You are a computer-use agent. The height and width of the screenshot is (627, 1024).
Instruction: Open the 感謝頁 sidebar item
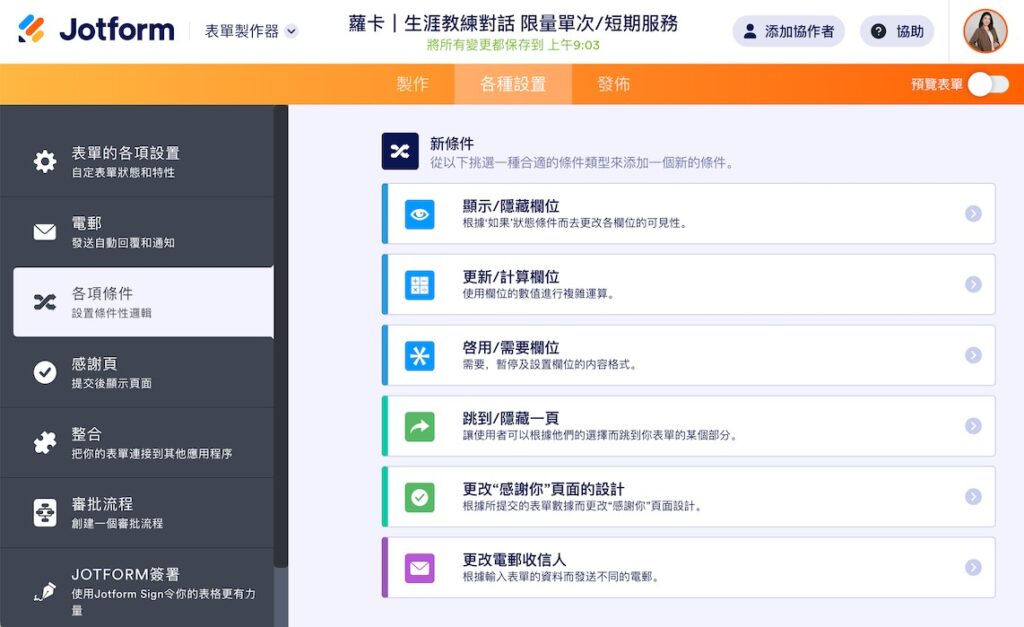[137, 372]
